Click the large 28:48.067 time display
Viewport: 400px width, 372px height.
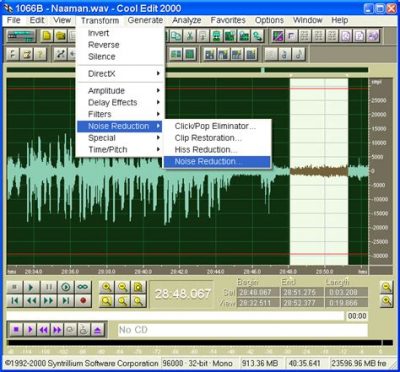point(183,294)
